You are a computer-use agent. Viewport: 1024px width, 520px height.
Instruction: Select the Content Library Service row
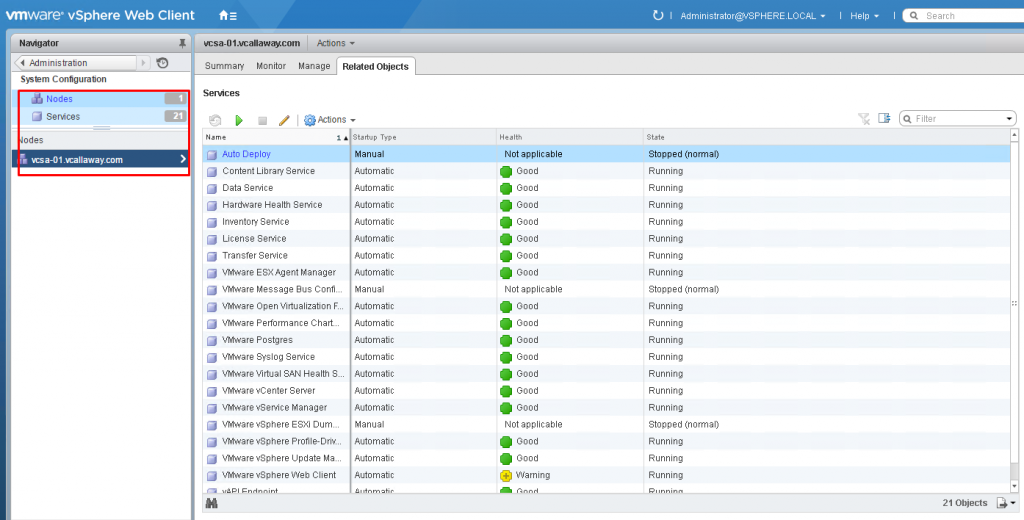click(x=606, y=171)
